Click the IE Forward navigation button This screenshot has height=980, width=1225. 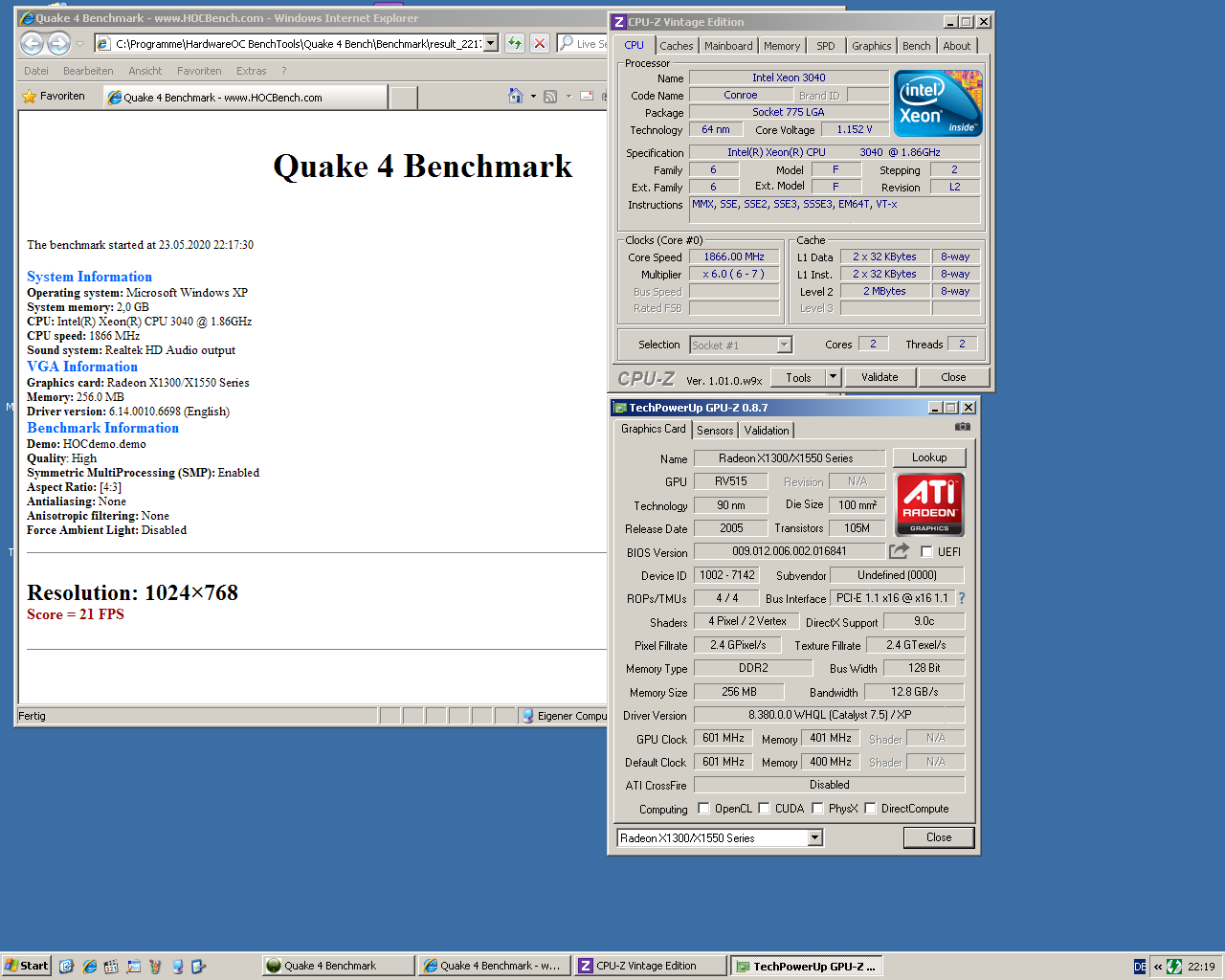[x=58, y=43]
